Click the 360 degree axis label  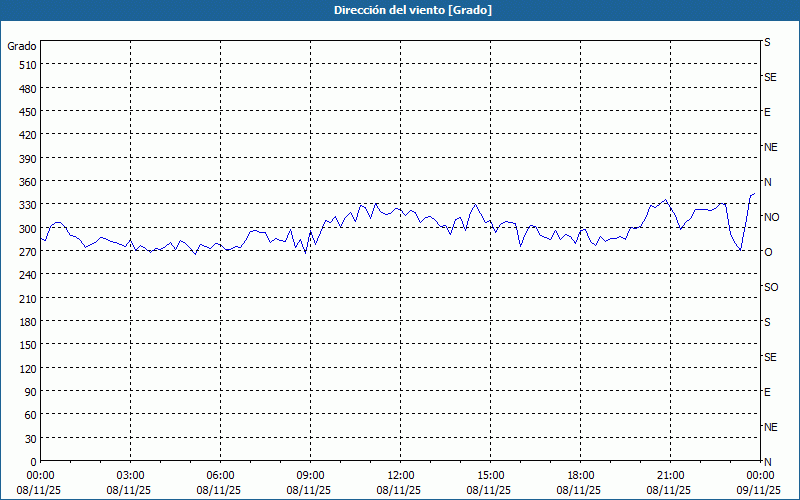[28, 182]
